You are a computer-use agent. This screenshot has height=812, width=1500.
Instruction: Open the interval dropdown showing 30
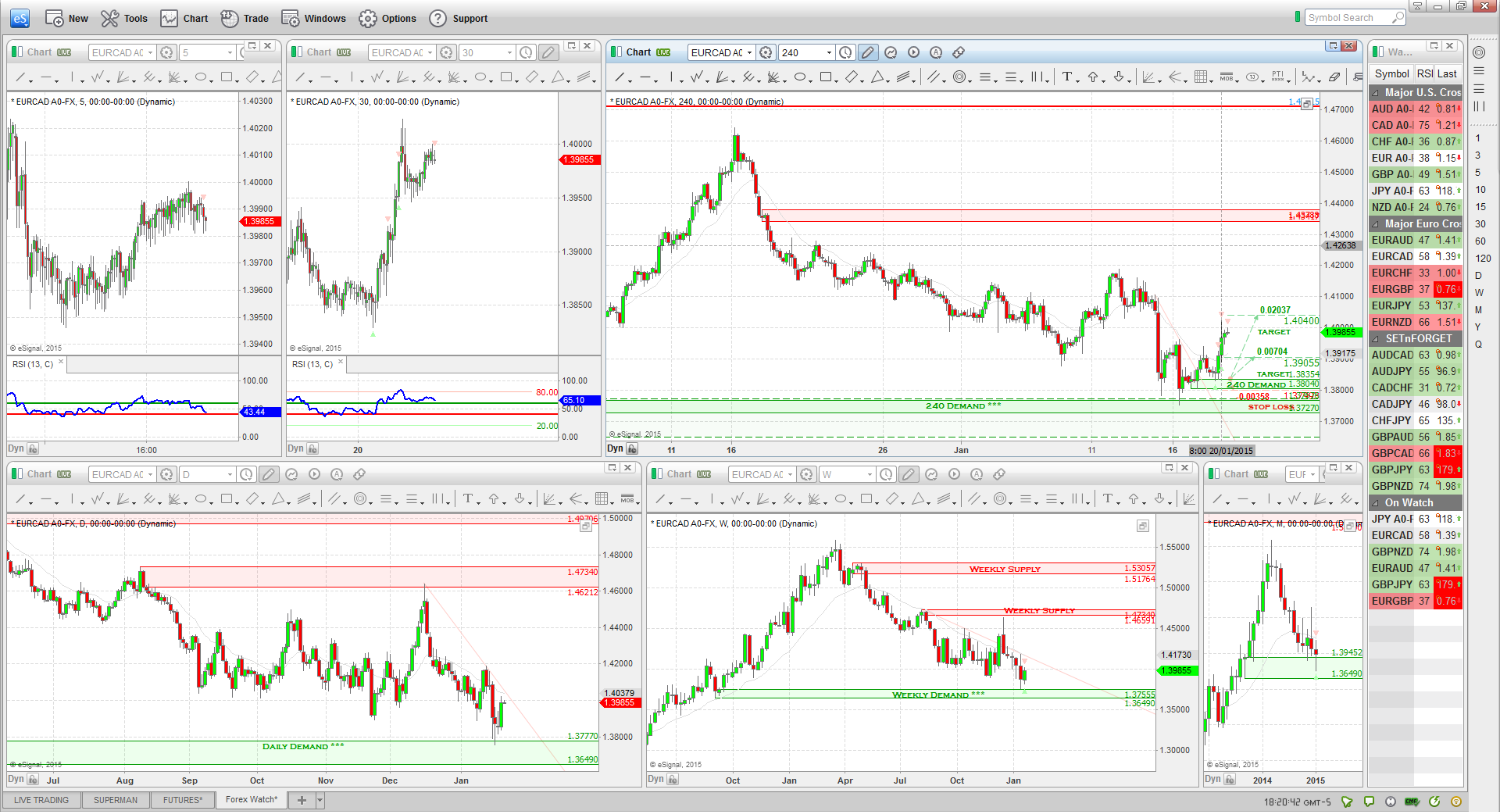(x=509, y=52)
